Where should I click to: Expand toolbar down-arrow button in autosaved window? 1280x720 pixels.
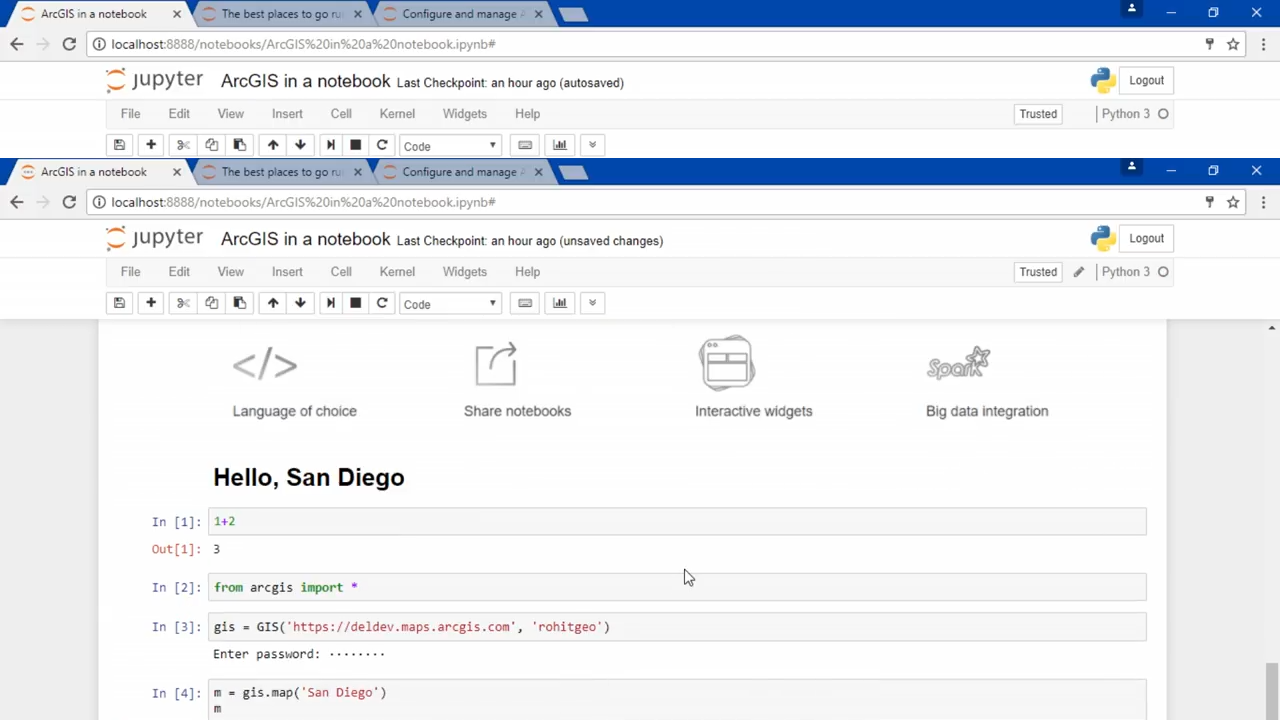click(x=592, y=145)
